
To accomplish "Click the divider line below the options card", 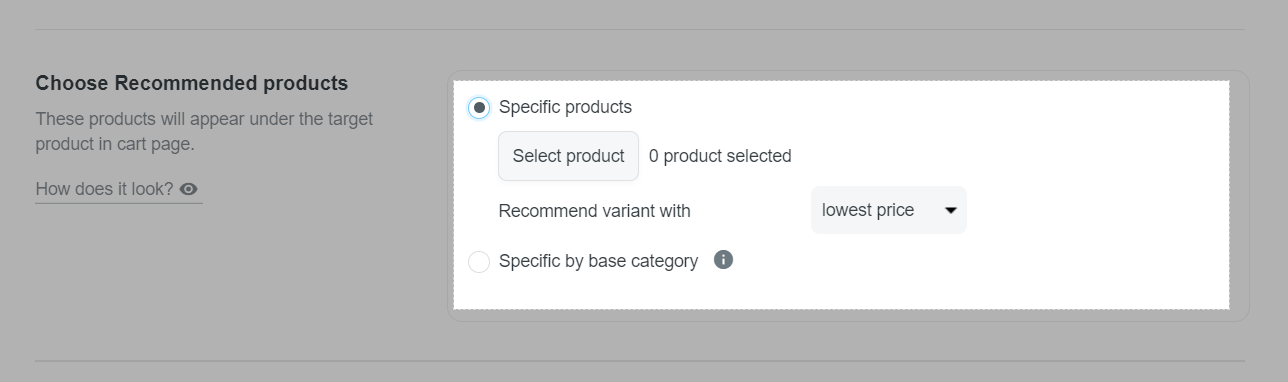I will (x=640, y=361).
